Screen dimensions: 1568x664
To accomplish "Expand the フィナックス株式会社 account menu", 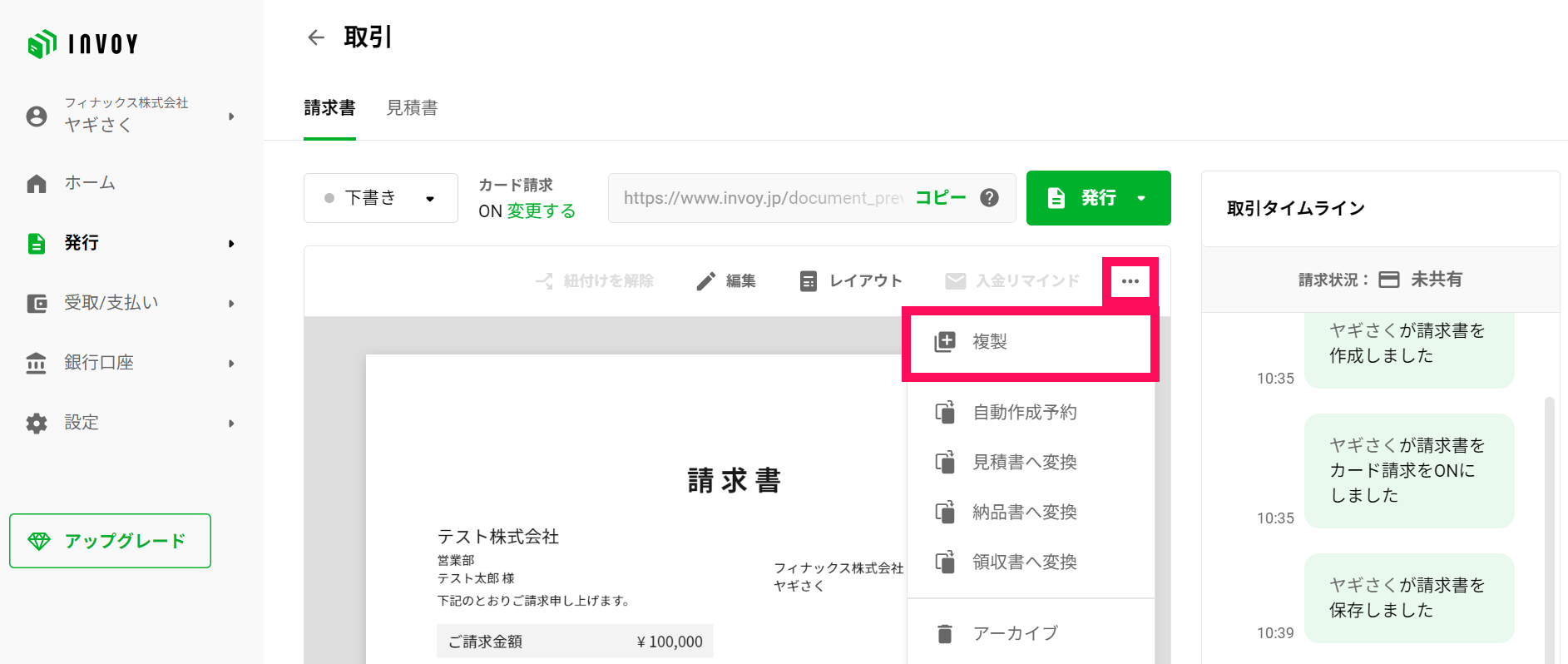I will pyautogui.click(x=231, y=116).
